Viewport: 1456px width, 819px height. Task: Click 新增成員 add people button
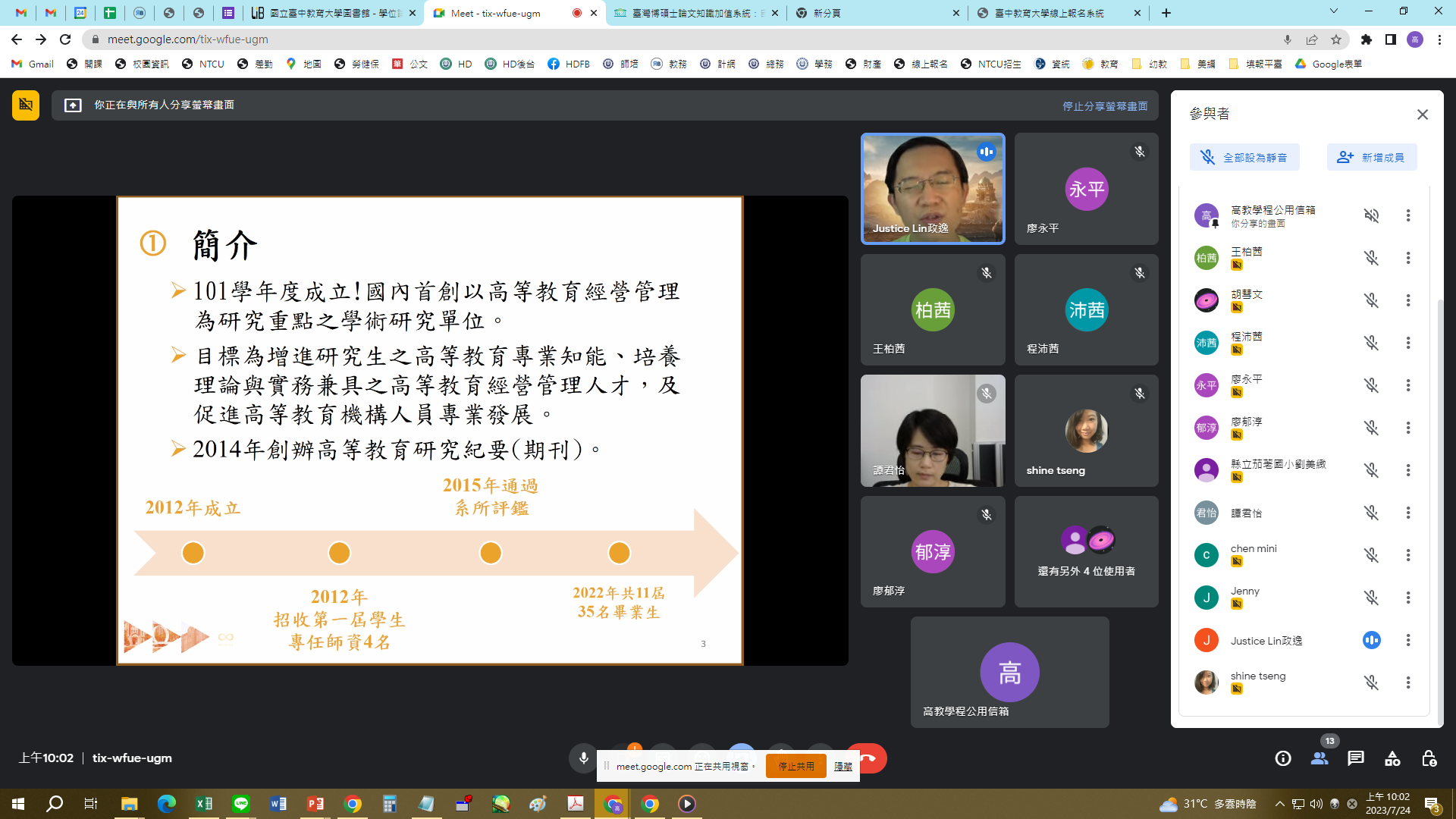[1371, 158]
